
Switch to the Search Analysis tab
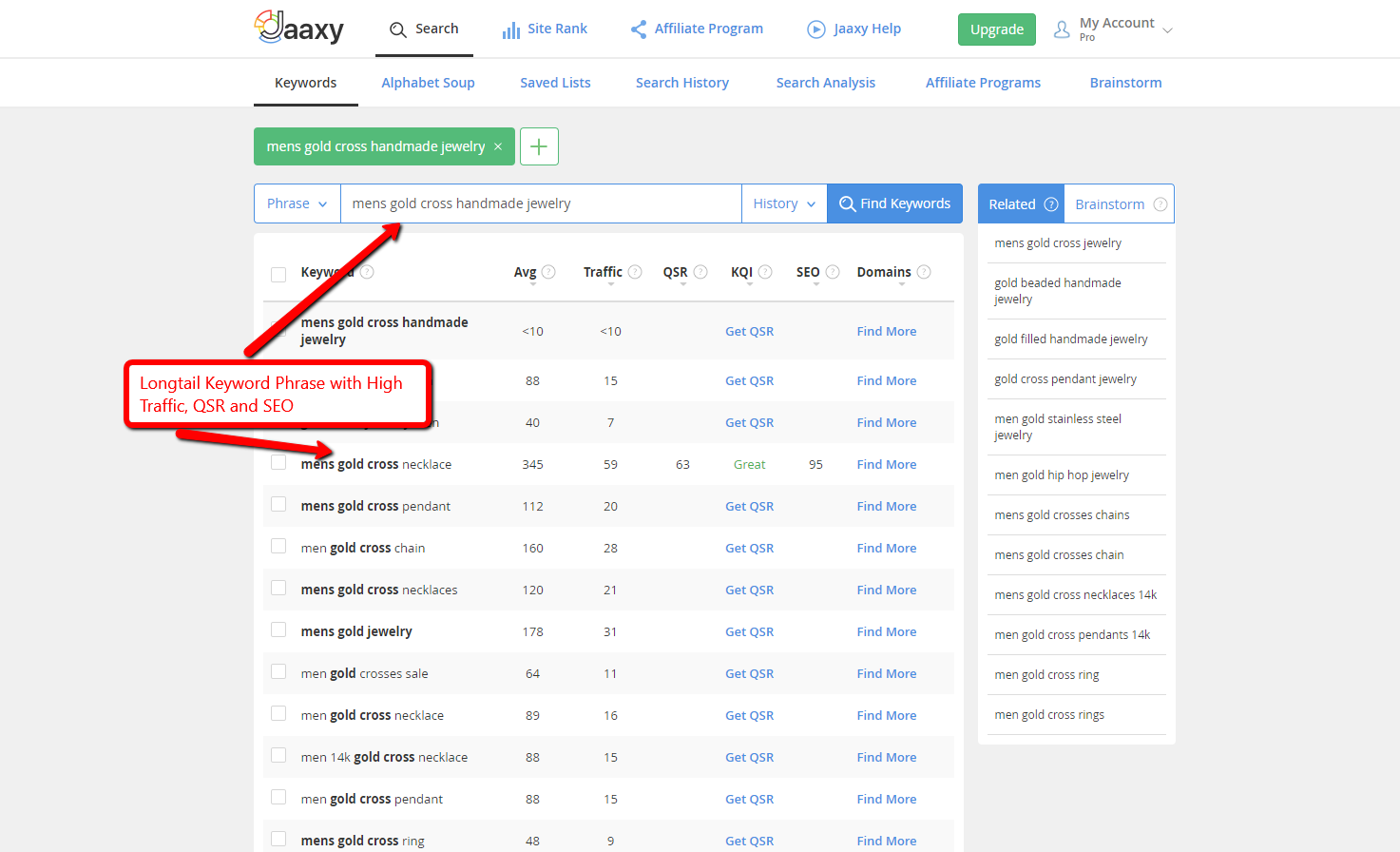826,83
